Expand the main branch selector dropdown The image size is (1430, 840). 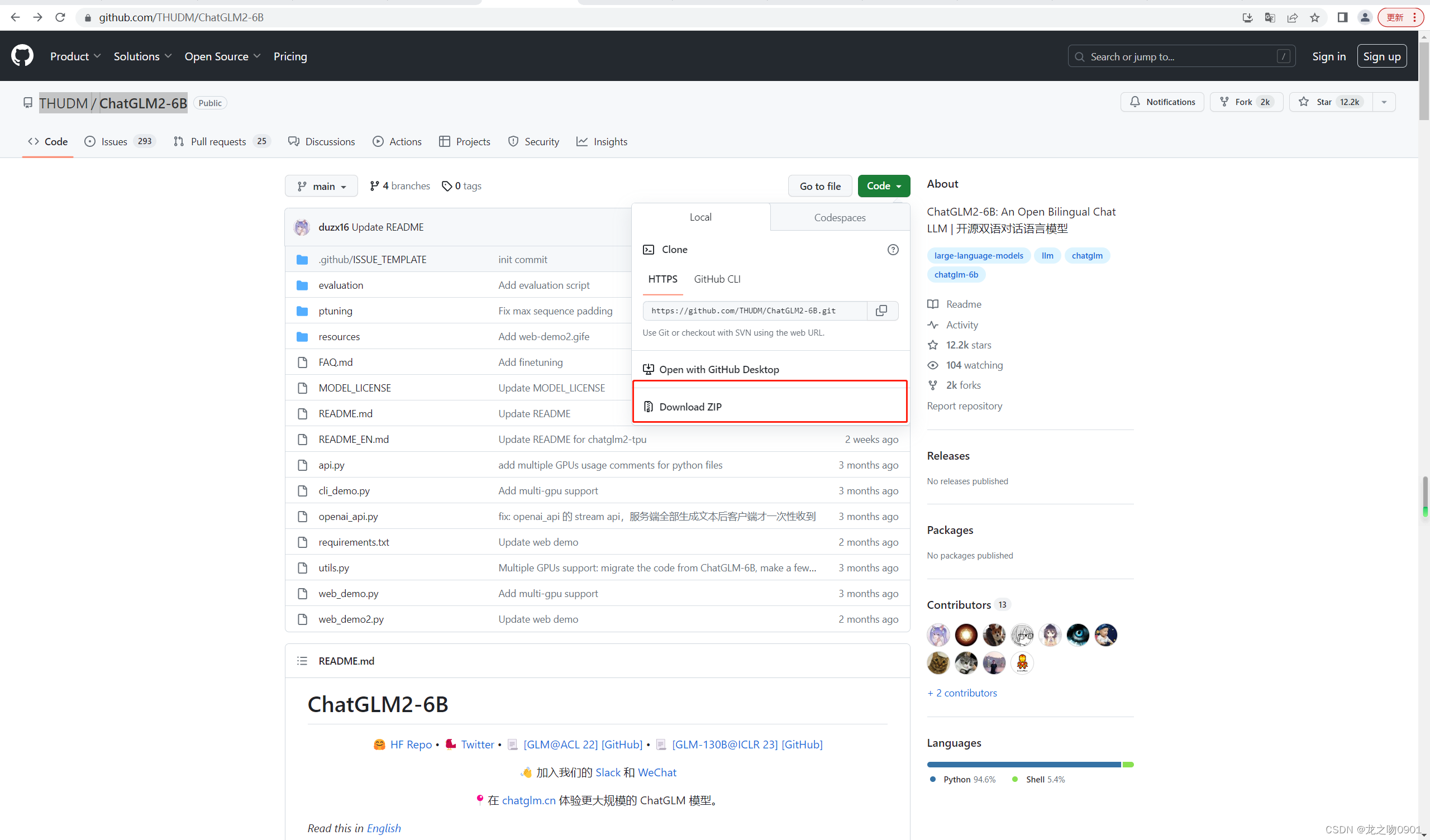[321, 186]
